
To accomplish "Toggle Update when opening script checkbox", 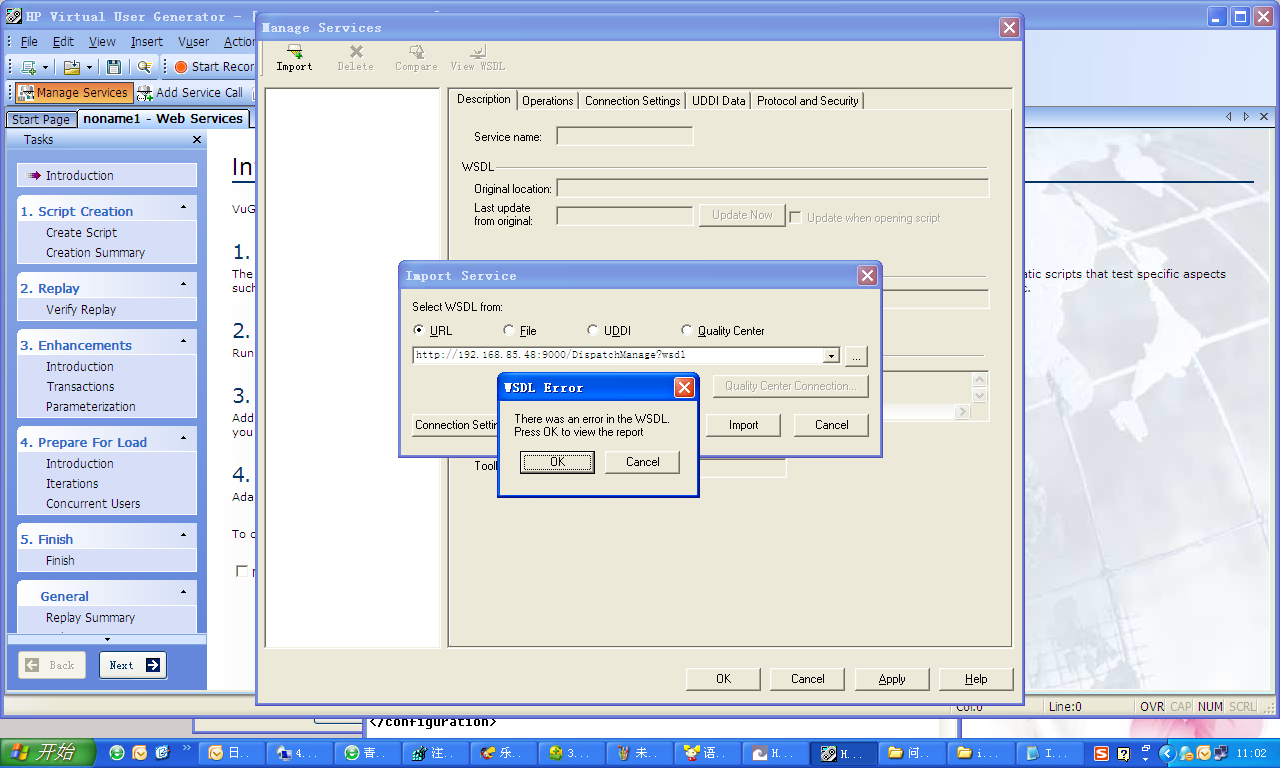I will click(796, 217).
